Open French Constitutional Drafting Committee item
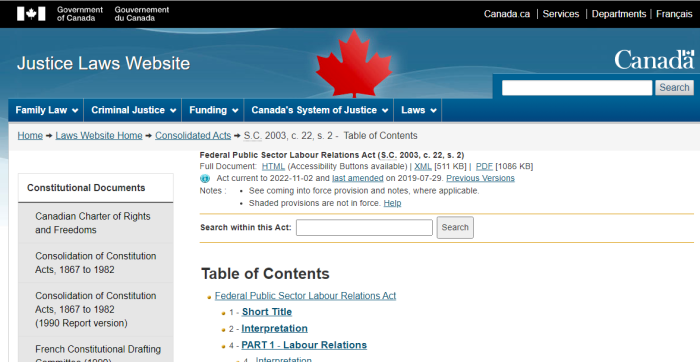The height and width of the screenshot is (362, 700). click(x=96, y=350)
